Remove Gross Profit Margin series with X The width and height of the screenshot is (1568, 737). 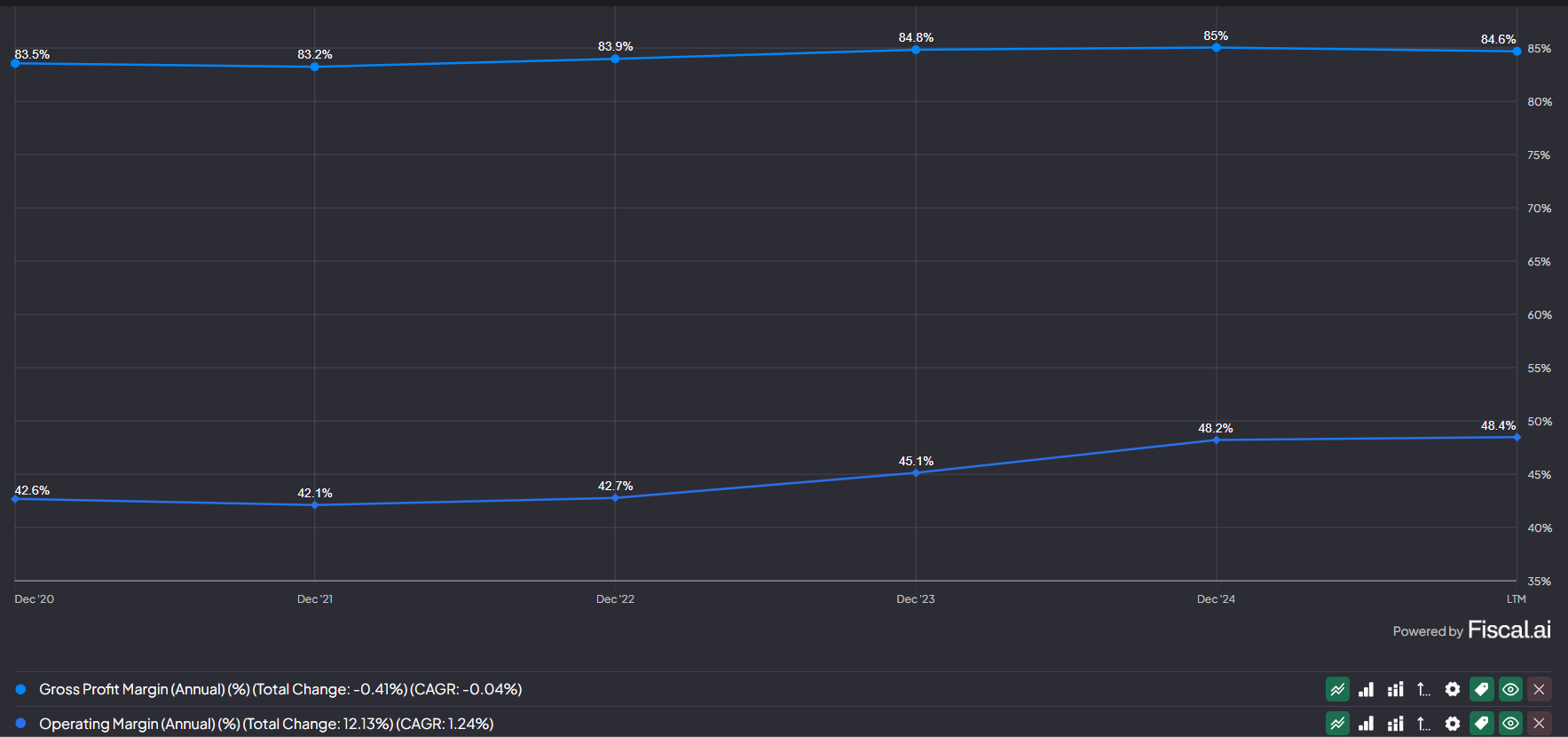click(1539, 689)
